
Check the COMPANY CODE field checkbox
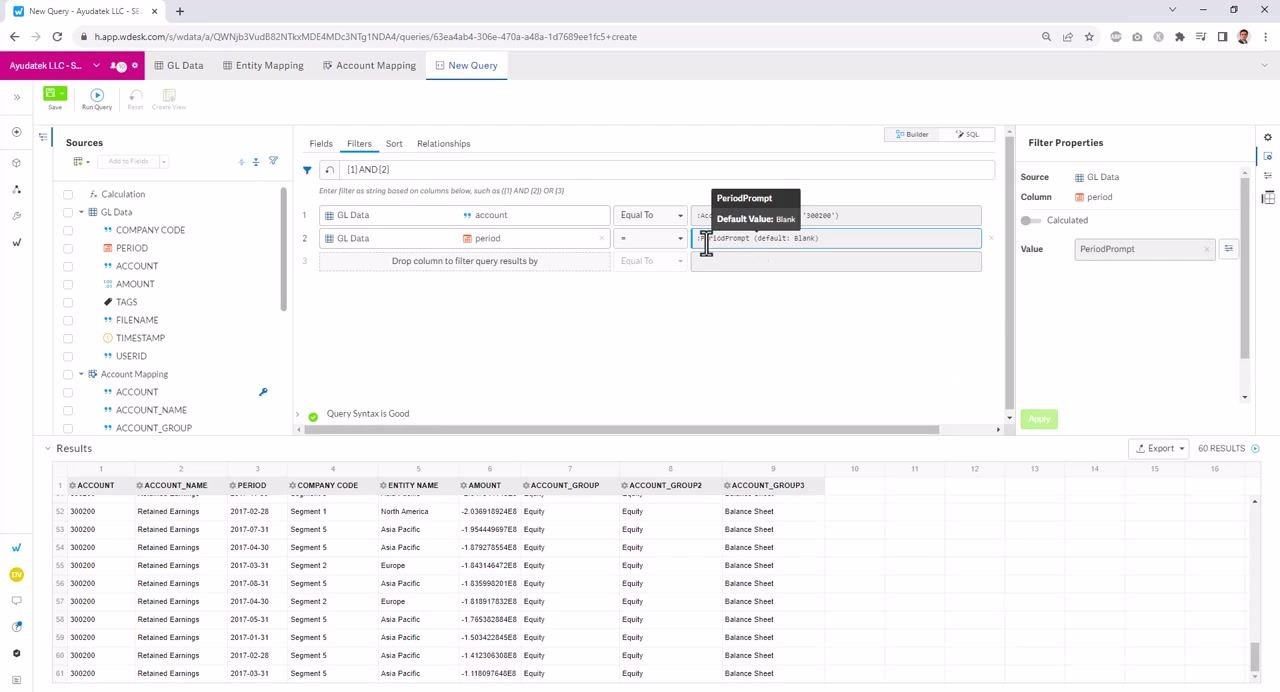coord(68,230)
